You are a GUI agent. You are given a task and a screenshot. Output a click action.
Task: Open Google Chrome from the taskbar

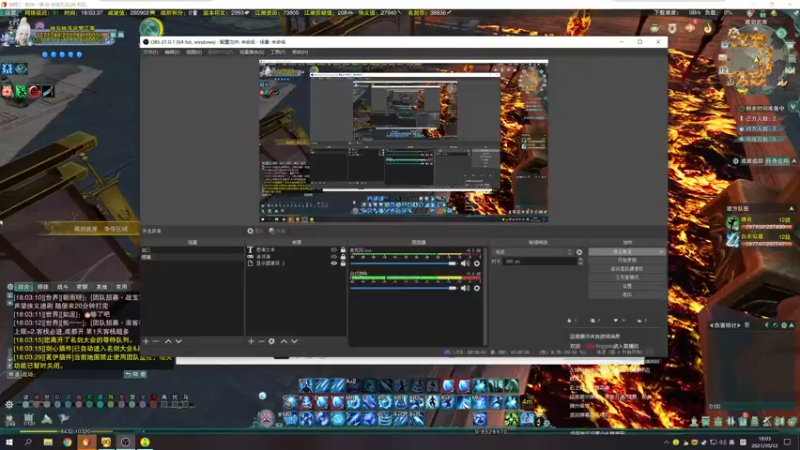[x=67, y=442]
